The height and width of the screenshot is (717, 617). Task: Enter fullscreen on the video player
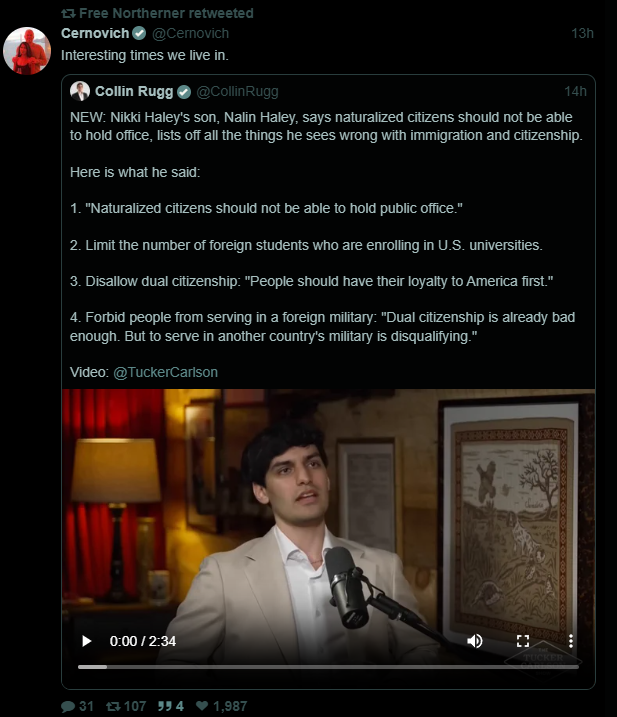[523, 641]
